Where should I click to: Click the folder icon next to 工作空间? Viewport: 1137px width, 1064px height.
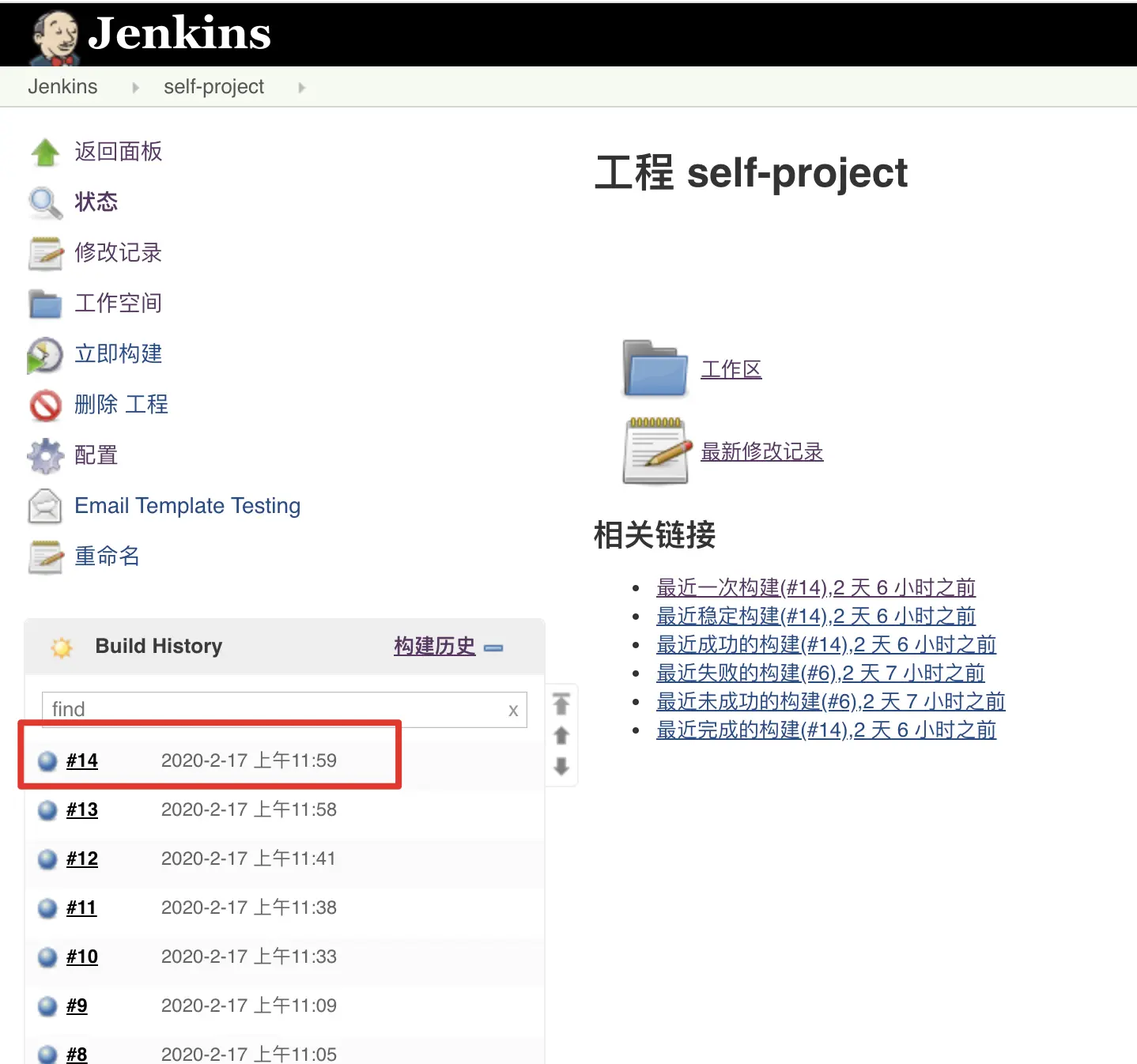coord(45,304)
